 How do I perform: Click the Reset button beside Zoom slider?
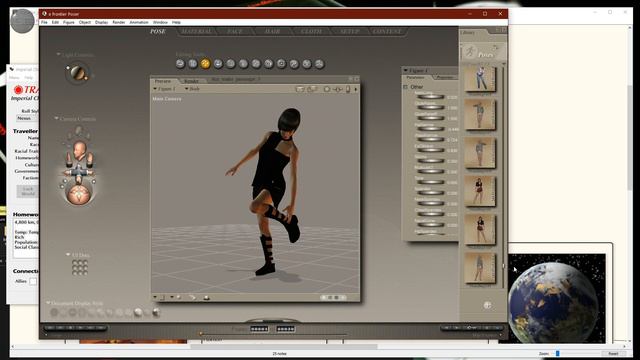click(x=613, y=353)
